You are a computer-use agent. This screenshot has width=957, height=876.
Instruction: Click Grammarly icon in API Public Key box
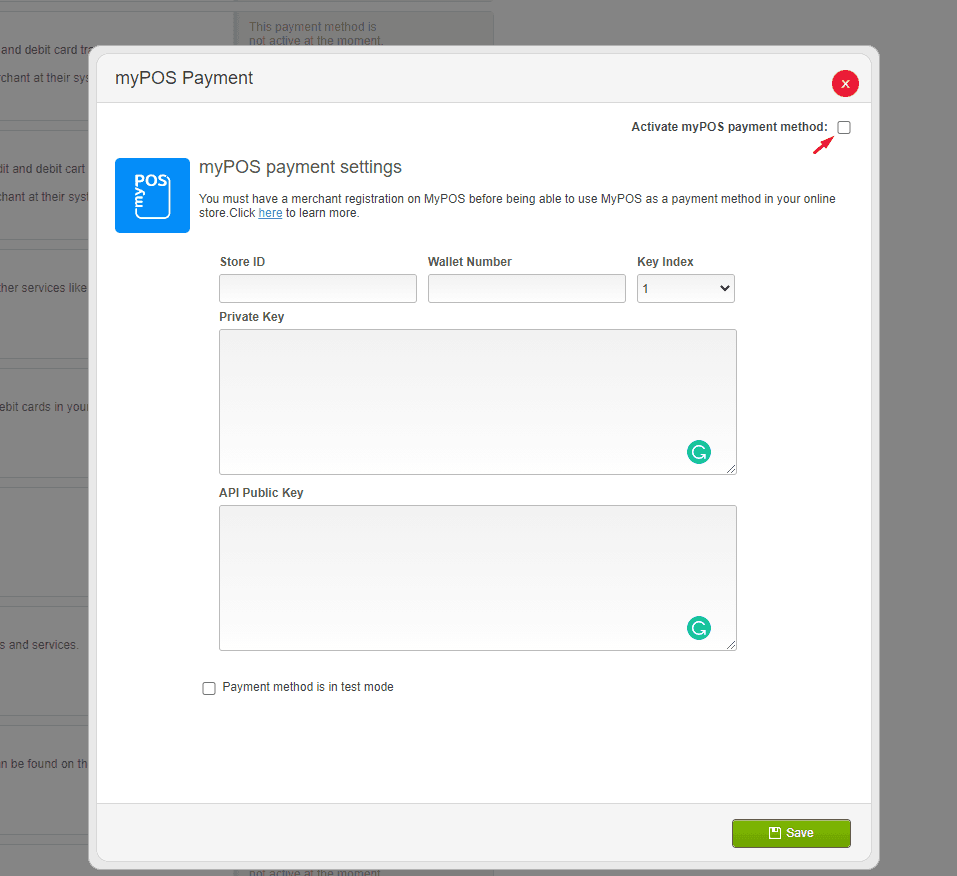pyautogui.click(x=698, y=628)
